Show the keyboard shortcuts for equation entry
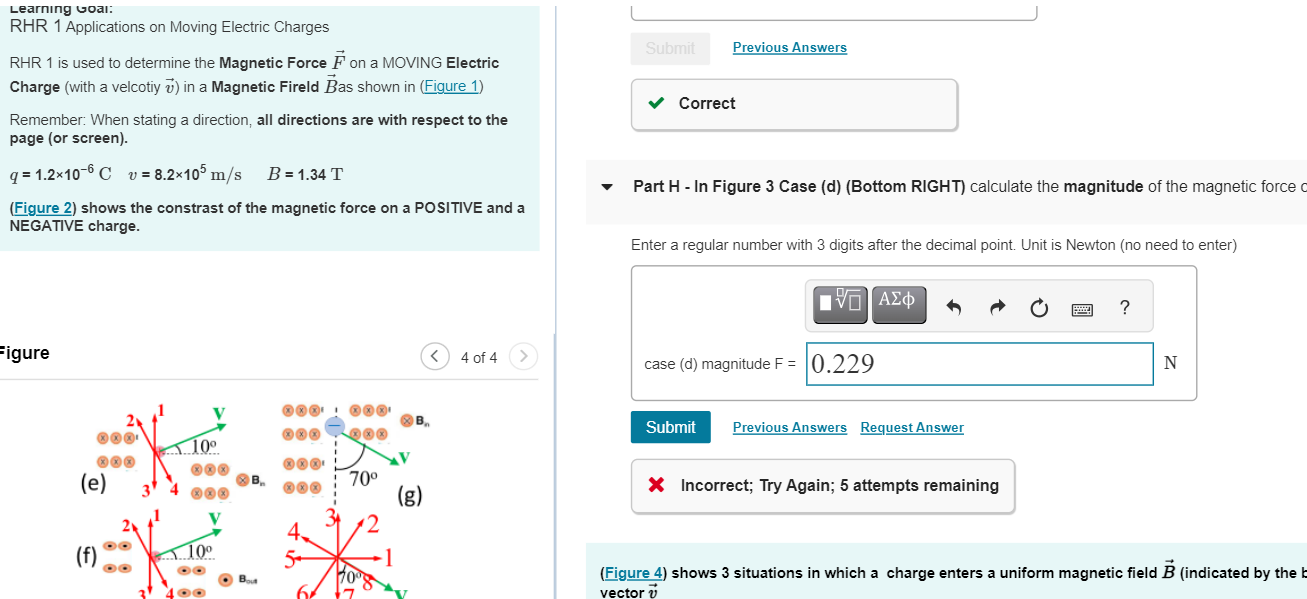 [x=1082, y=308]
